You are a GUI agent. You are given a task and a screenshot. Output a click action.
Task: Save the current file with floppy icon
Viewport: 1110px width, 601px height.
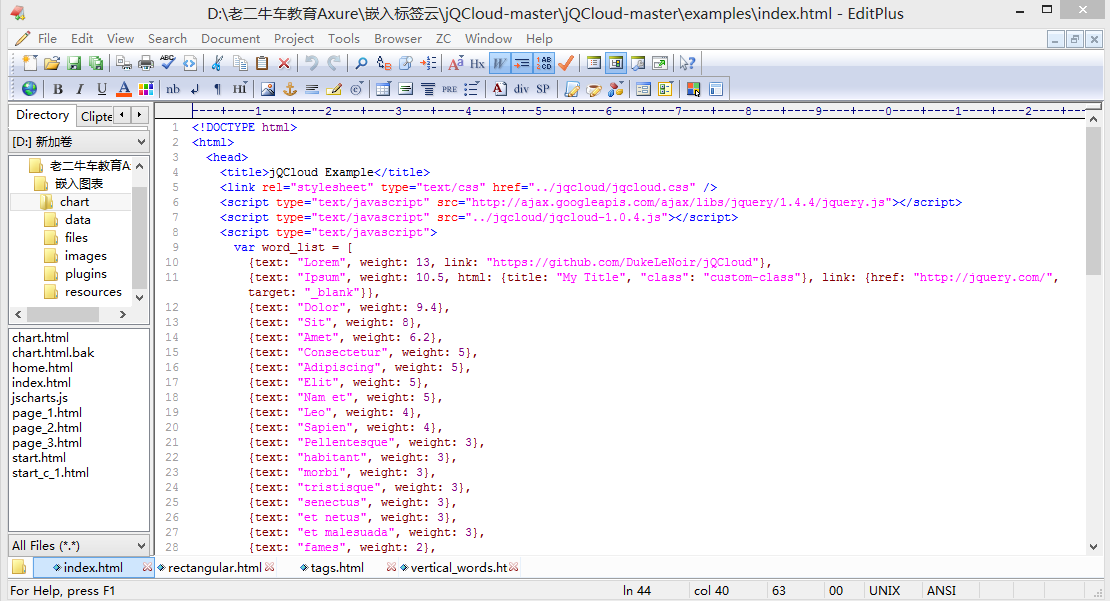pos(74,63)
